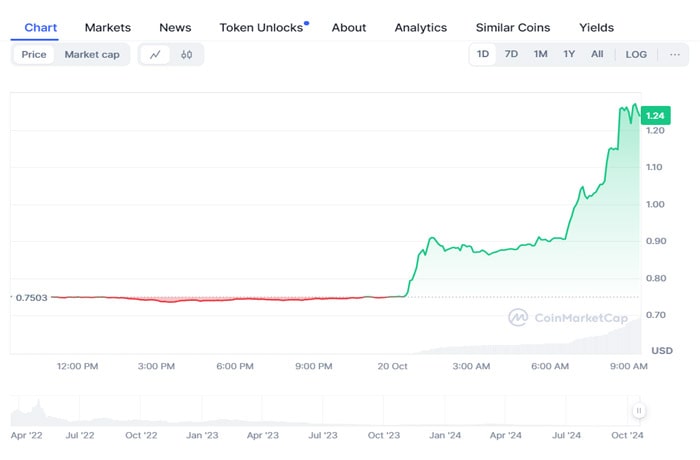The width and height of the screenshot is (700, 460).
Task: Select the 1M time range
Action: 540,54
